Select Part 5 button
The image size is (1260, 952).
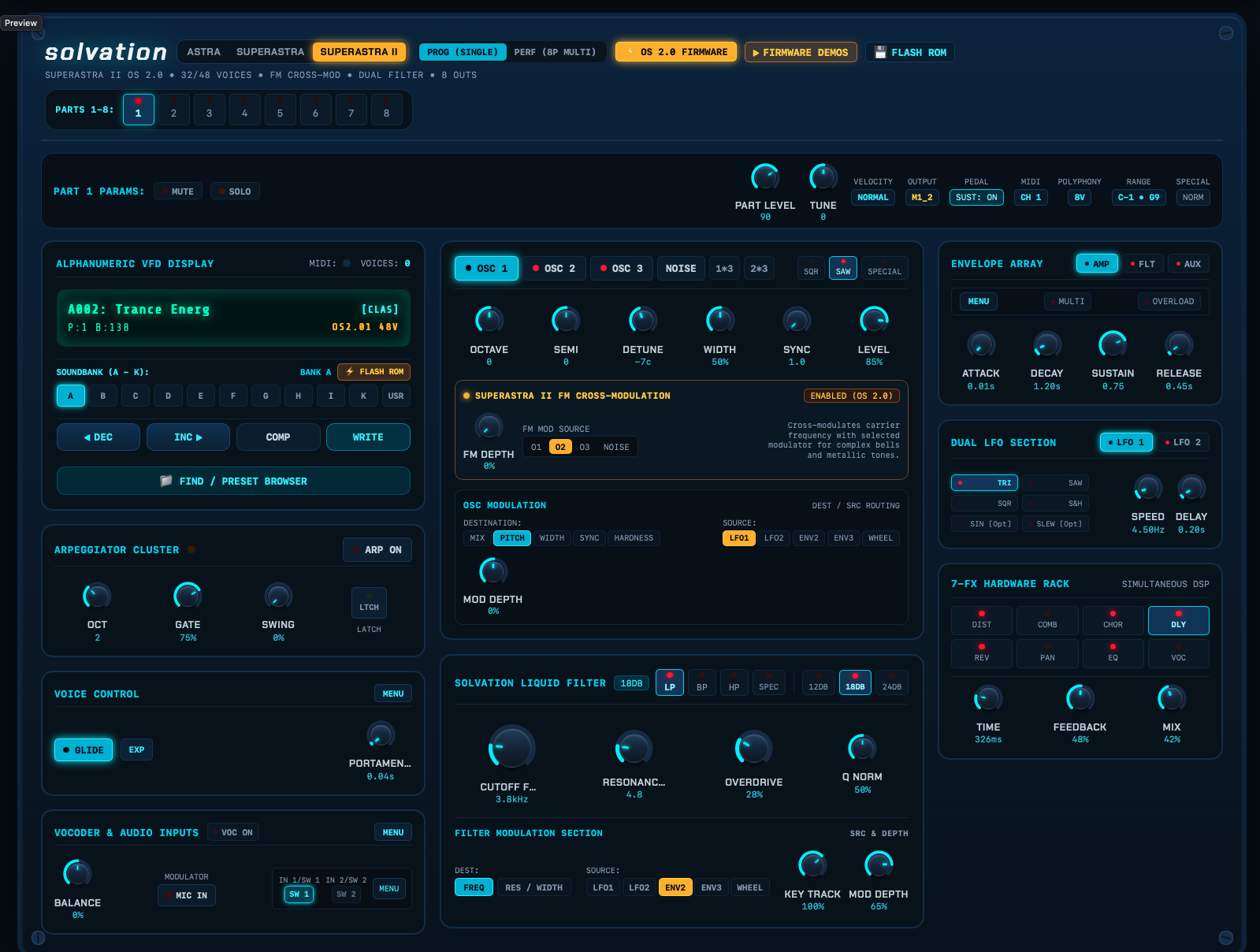[x=280, y=110]
